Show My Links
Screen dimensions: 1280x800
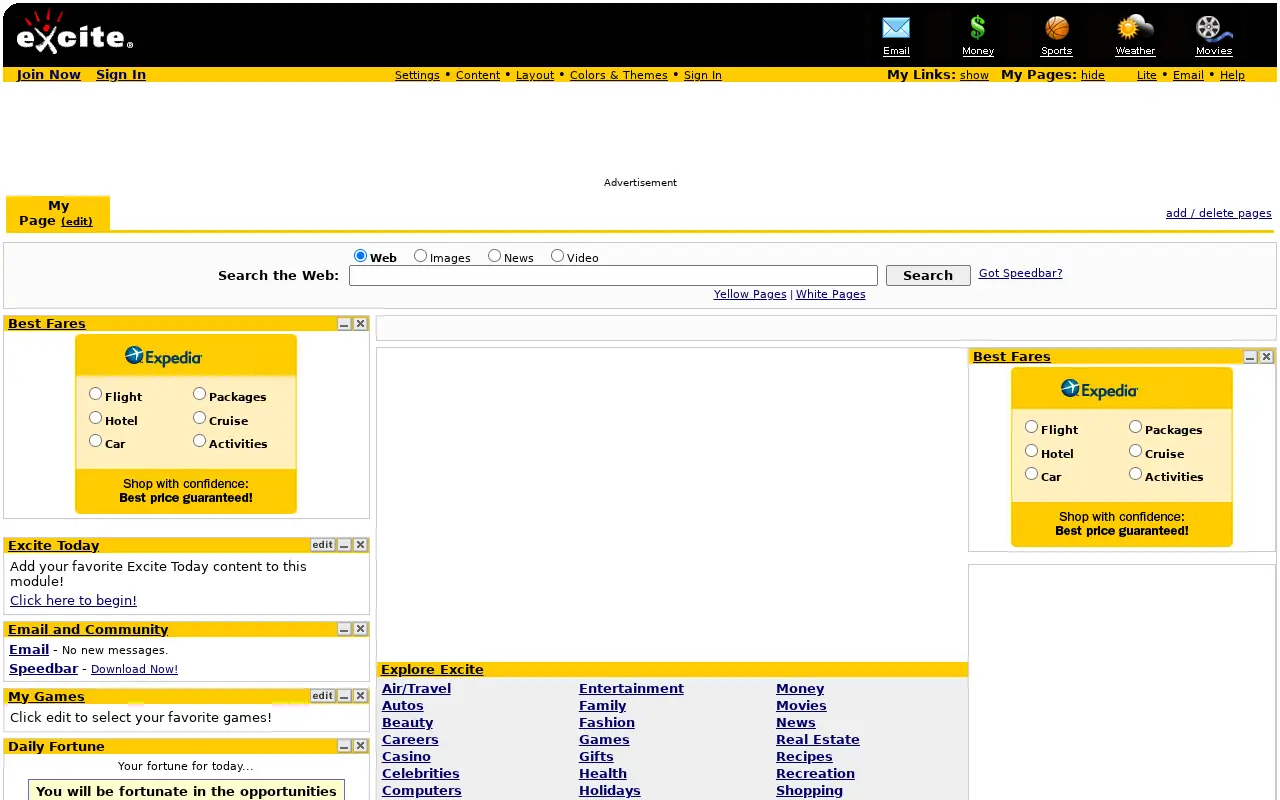click(974, 75)
